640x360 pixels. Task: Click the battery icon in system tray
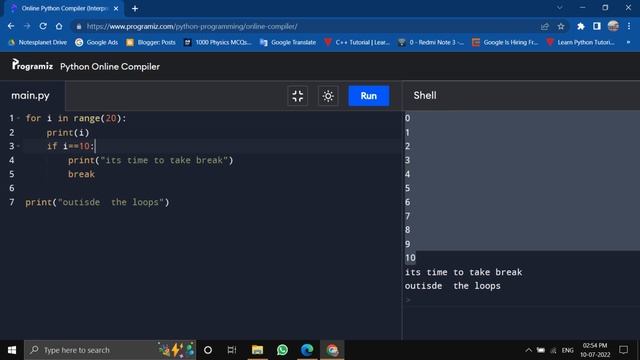click(541, 350)
